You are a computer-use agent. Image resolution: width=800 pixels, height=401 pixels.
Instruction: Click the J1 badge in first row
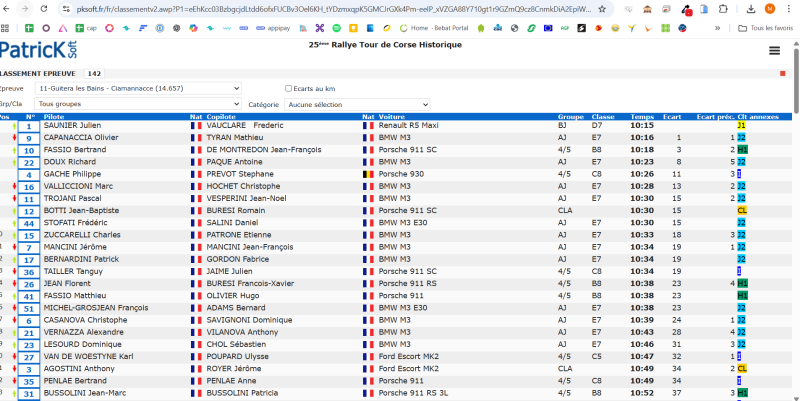[741, 126]
